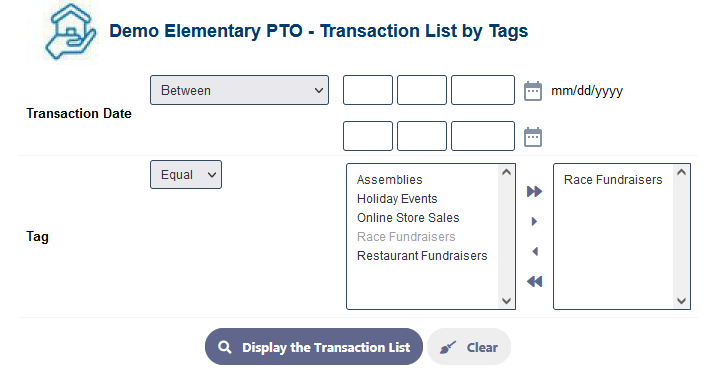Click the broom icon on Clear button
719x369 pixels.
[448, 347]
